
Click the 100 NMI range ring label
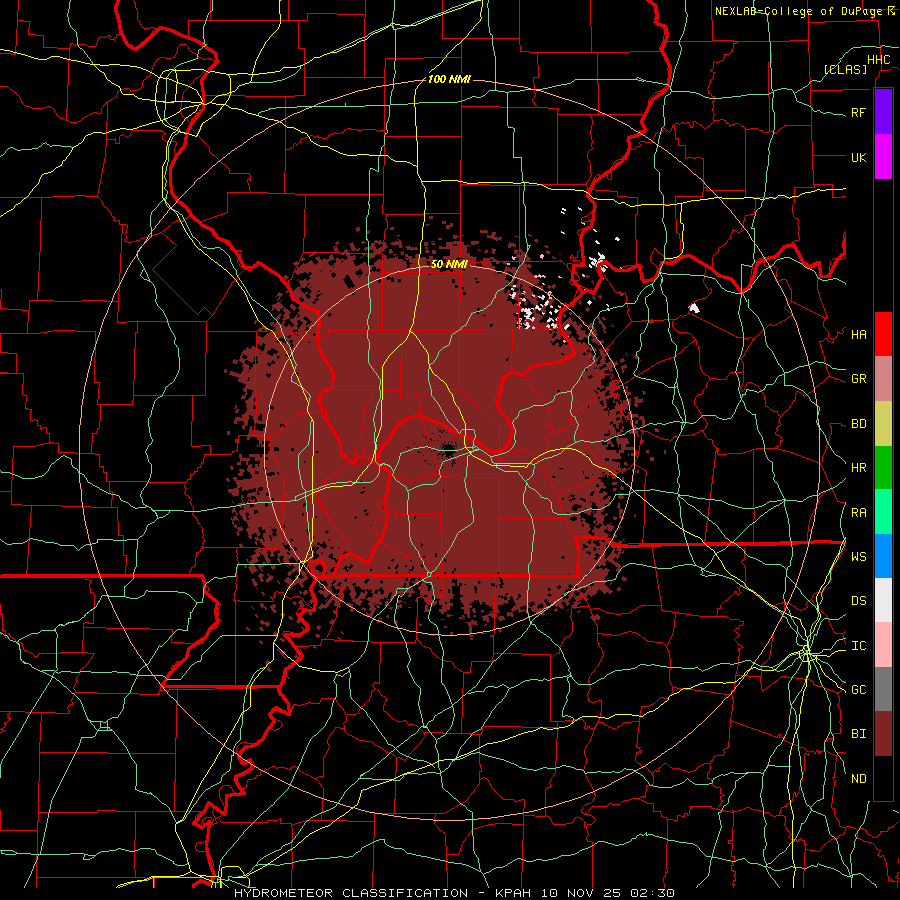(x=449, y=79)
